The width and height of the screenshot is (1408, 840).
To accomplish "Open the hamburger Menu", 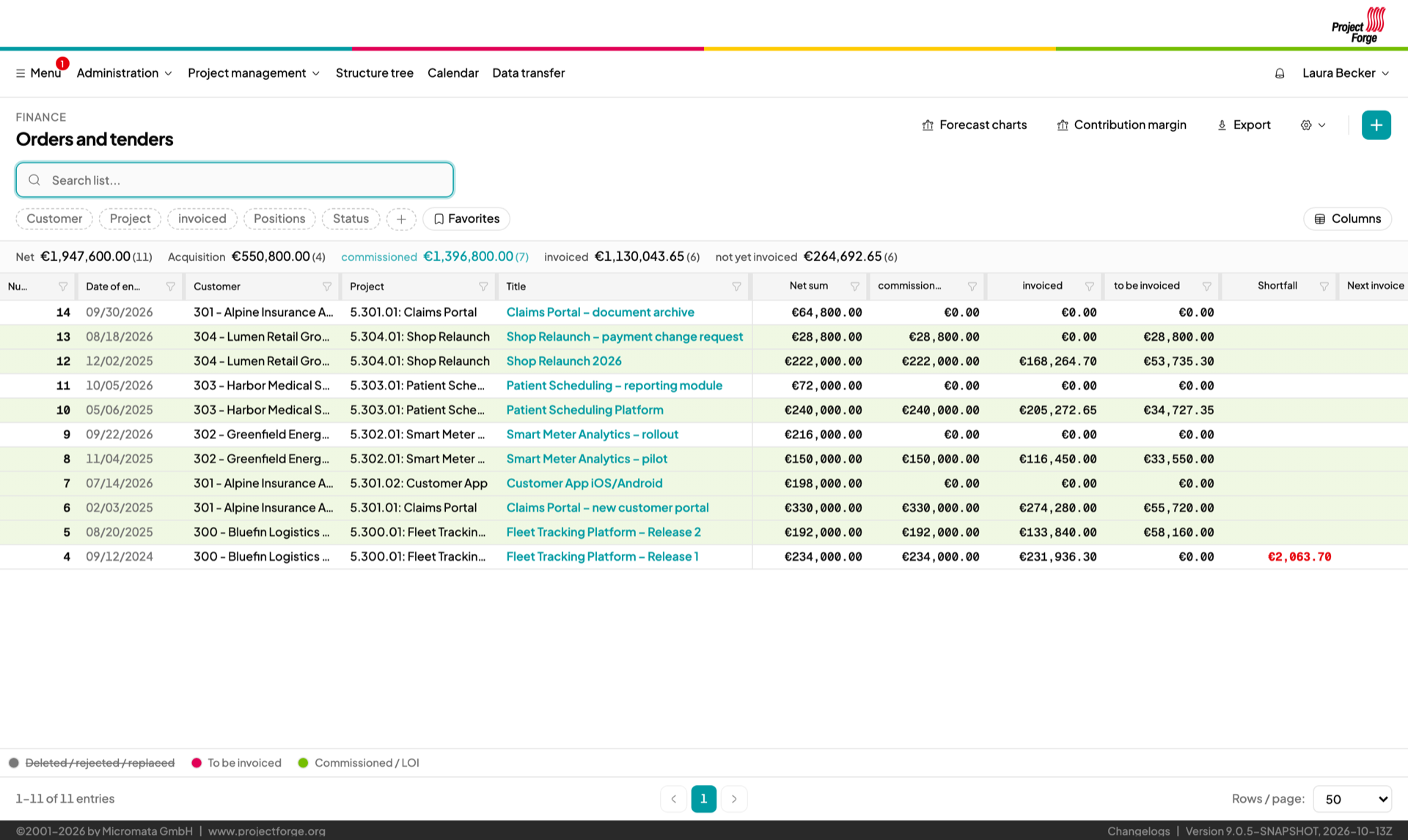I will click(x=38, y=73).
